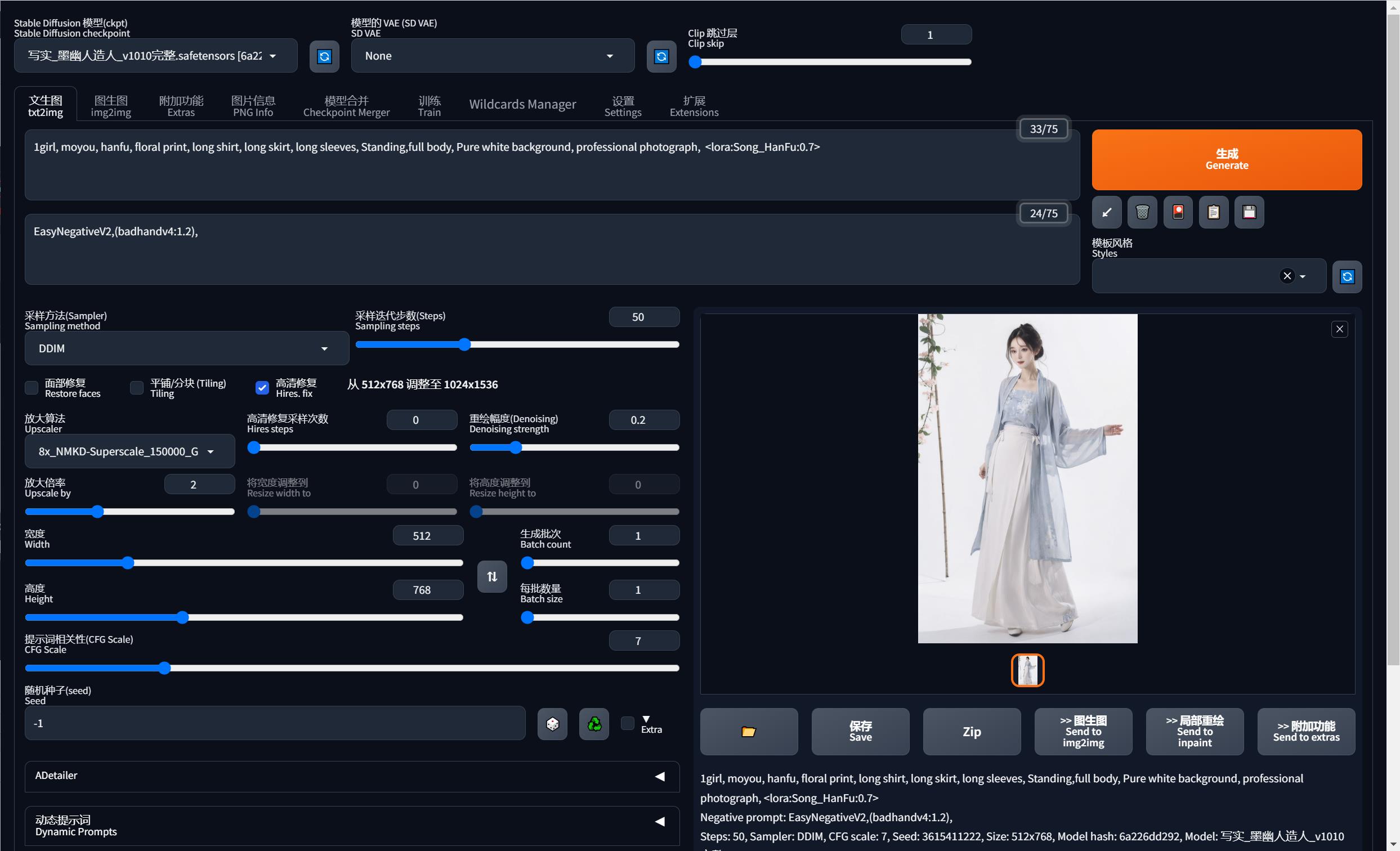Refresh the Styles list
Image resolution: width=1400 pixels, height=851 pixels.
click(1347, 277)
